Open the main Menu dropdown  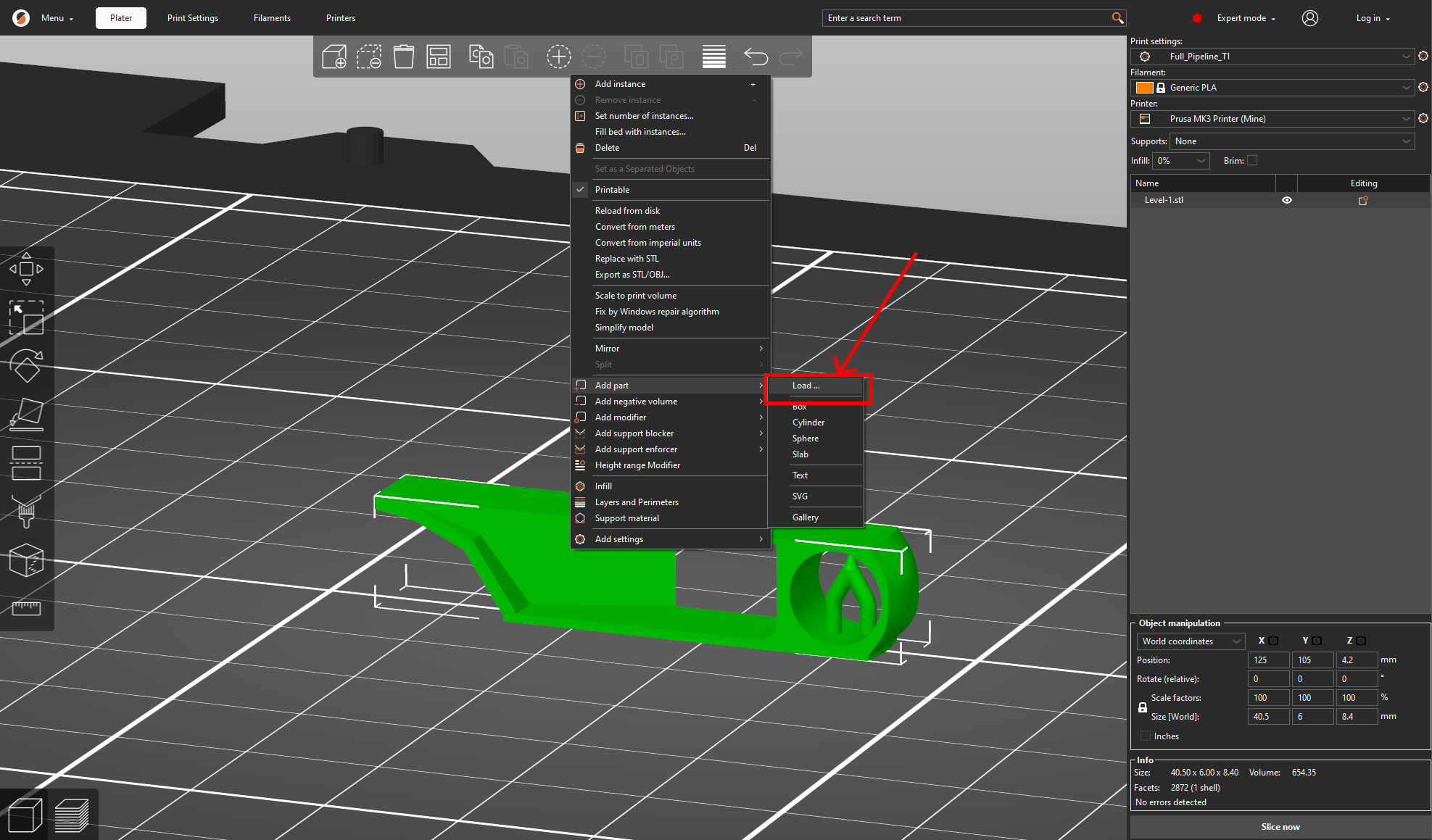(x=57, y=18)
